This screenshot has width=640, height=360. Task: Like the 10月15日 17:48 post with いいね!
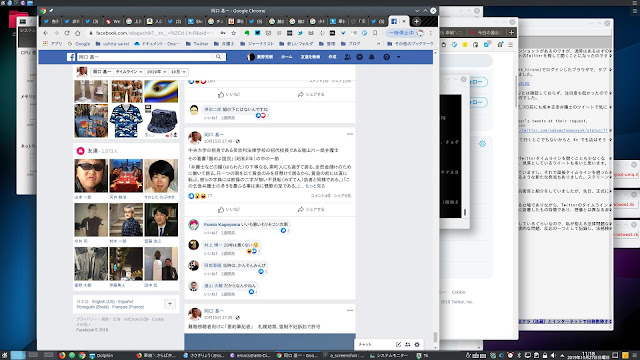click(229, 209)
